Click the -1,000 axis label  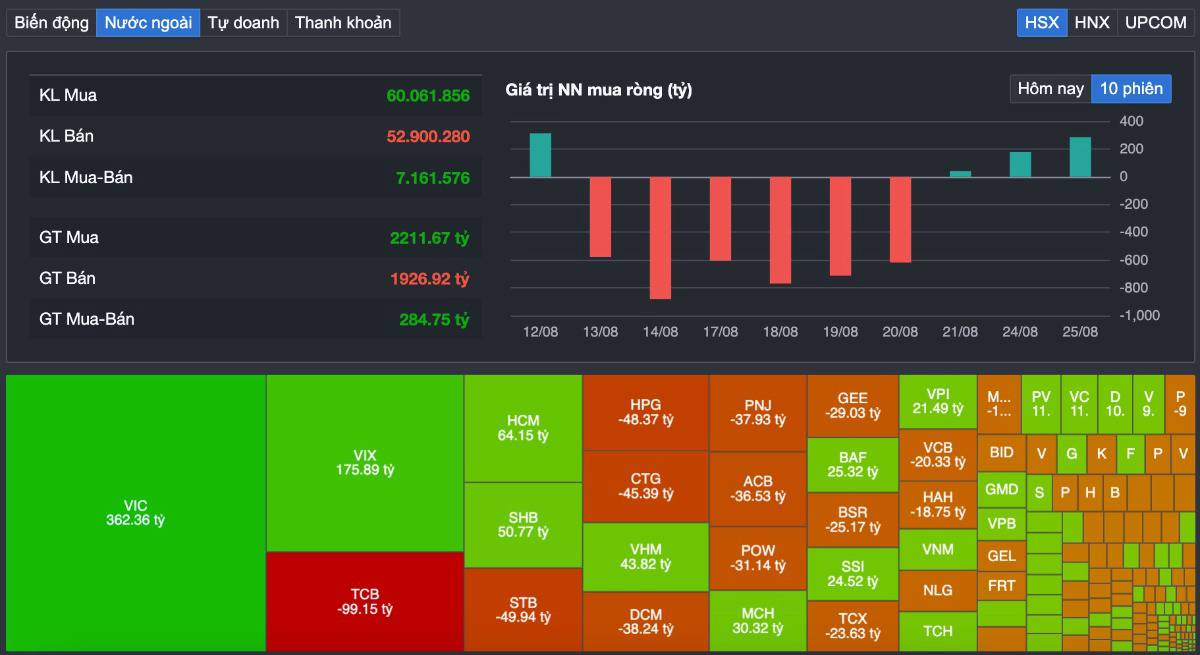1138,314
